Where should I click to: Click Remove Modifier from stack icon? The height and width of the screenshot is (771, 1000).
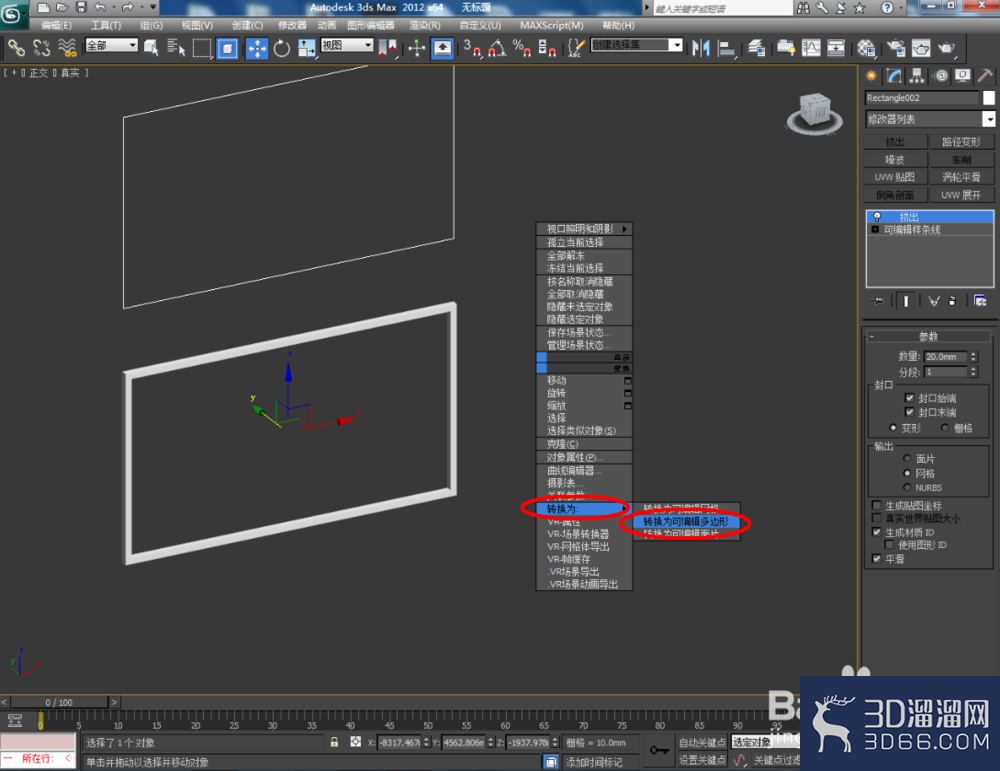click(952, 301)
